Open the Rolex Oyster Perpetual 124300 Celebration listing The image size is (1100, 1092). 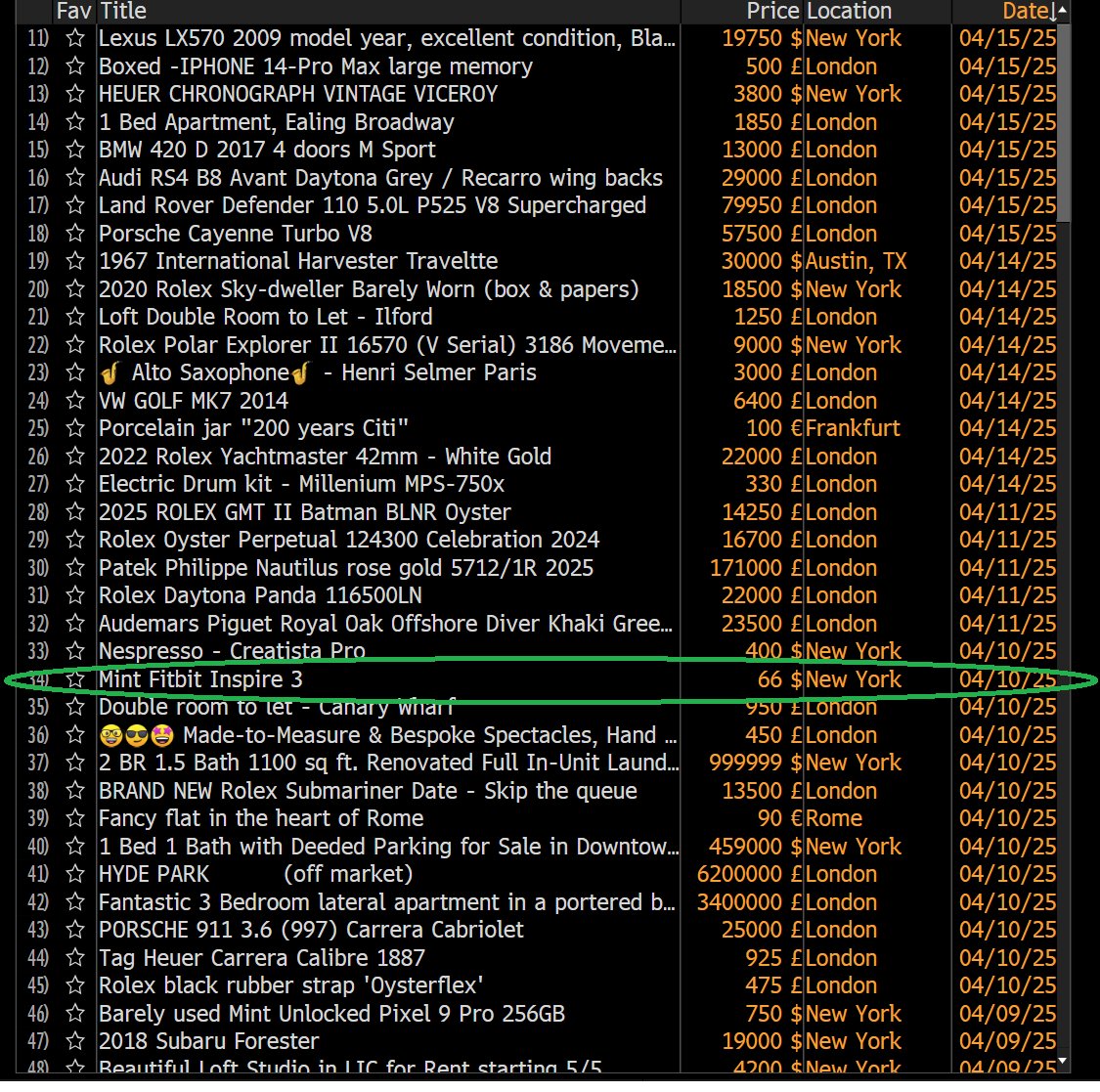[x=349, y=540]
